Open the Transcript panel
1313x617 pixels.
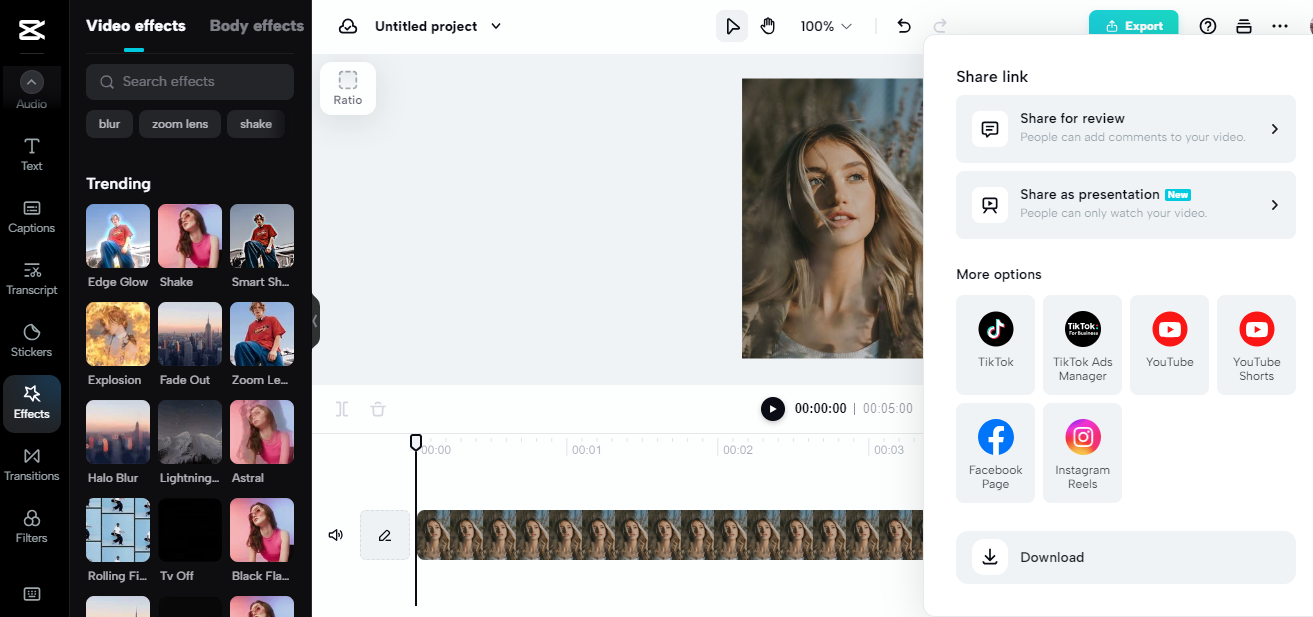point(32,278)
